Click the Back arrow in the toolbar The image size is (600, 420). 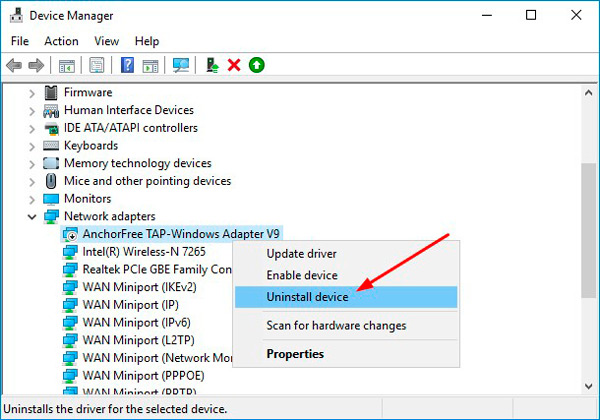click(14, 65)
